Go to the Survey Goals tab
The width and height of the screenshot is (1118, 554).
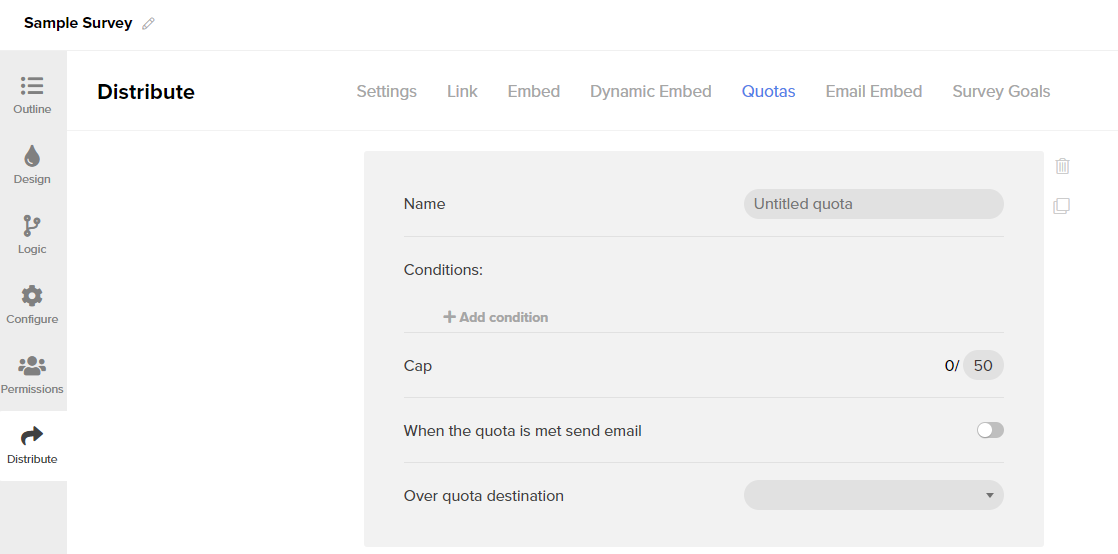(x=1001, y=91)
